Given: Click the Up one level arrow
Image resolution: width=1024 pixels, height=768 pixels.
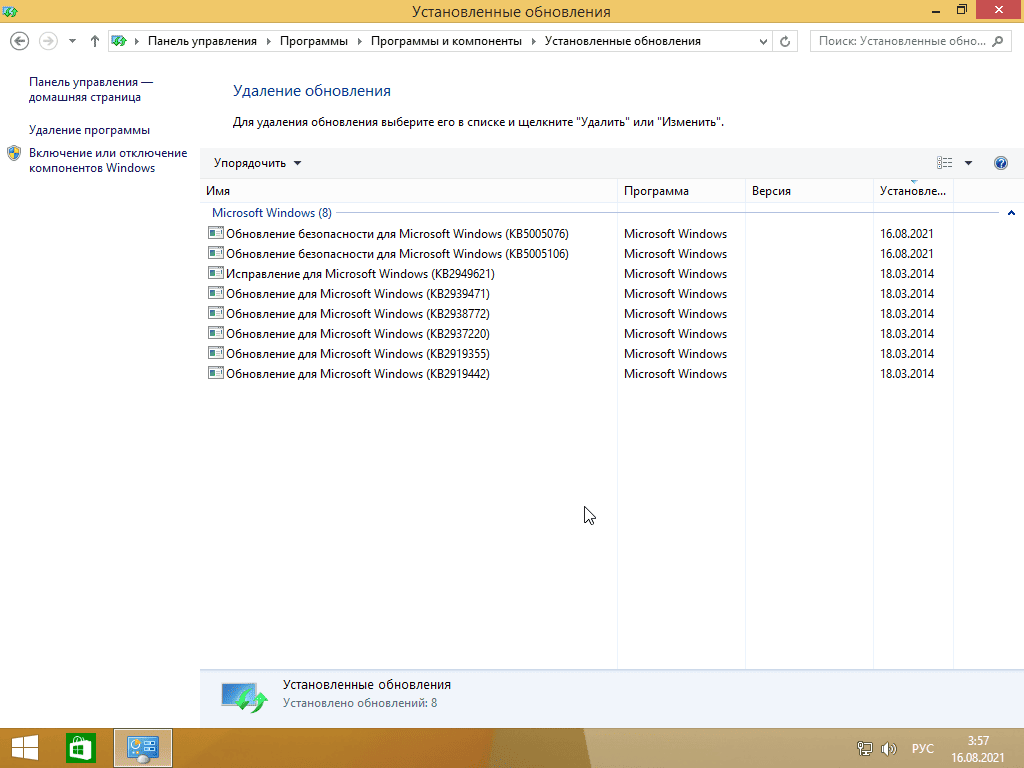Looking at the screenshot, I should pyautogui.click(x=95, y=41).
